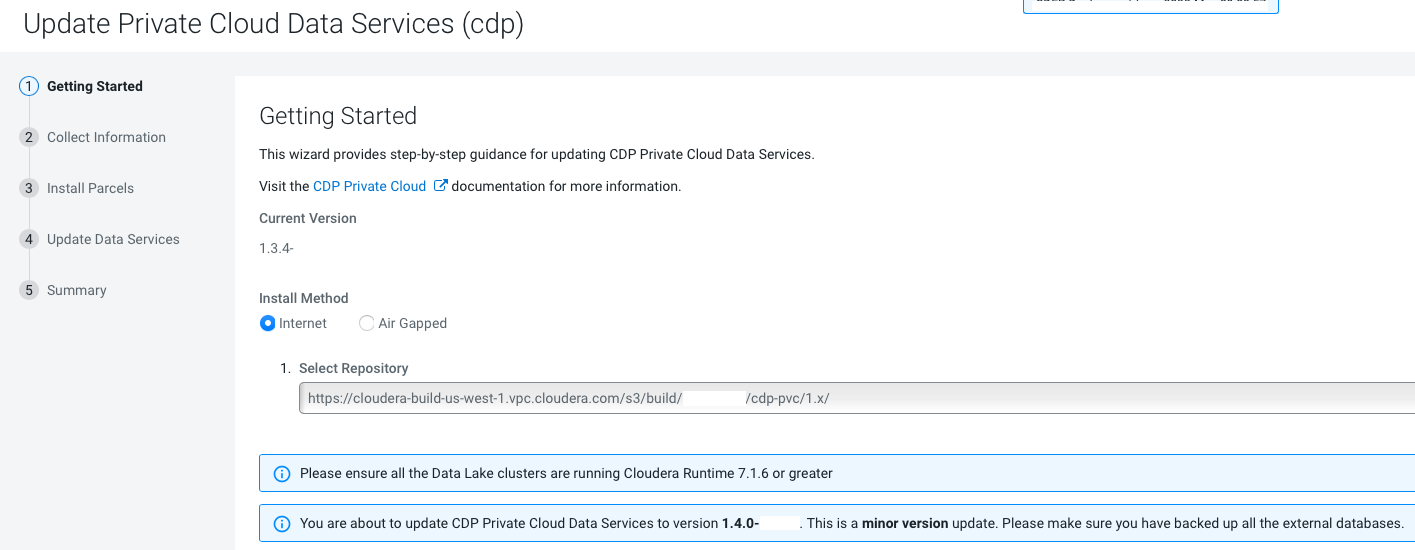Image resolution: width=1415 pixels, height=550 pixels.
Task: Click the version 1.4.0 update notice text
Action: coord(850,524)
